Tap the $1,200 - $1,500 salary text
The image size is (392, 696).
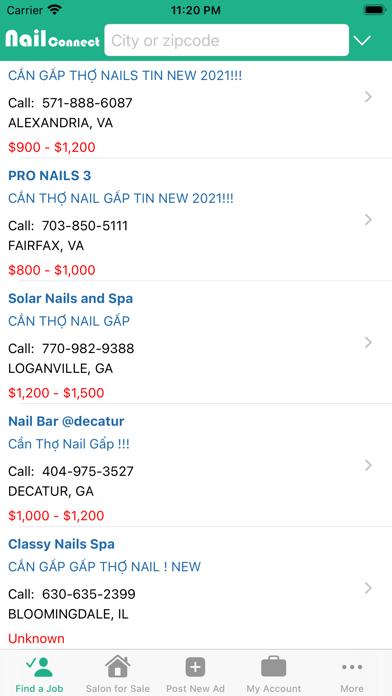[56, 393]
